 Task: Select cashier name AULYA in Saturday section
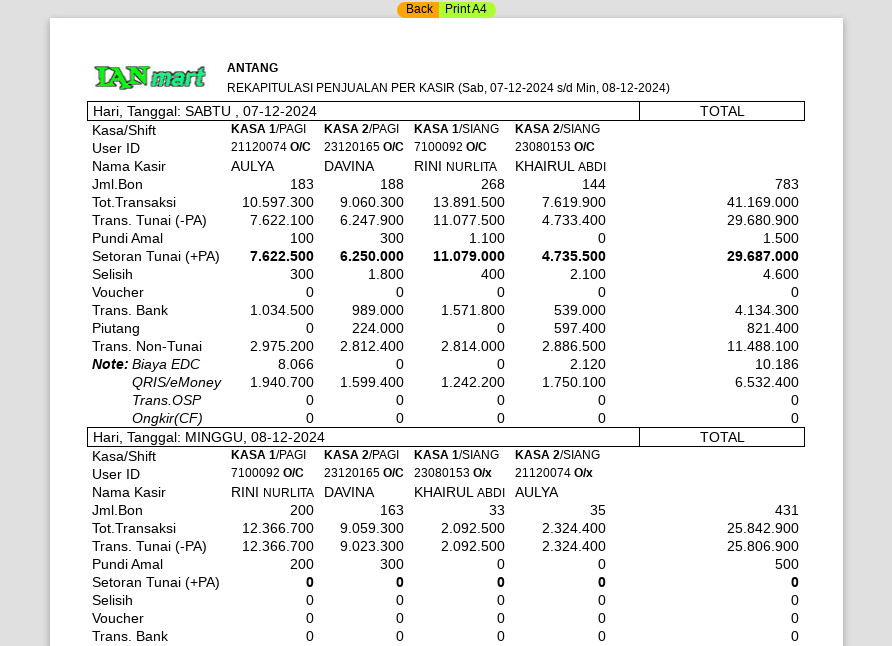253,166
